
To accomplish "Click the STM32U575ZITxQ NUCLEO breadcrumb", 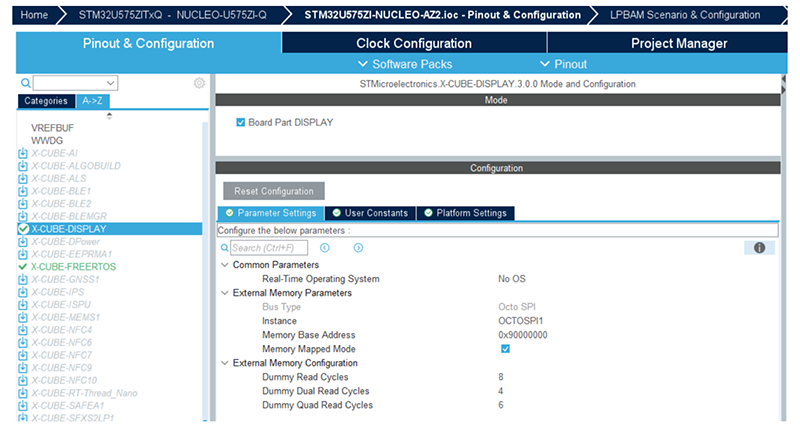I will click(172, 15).
